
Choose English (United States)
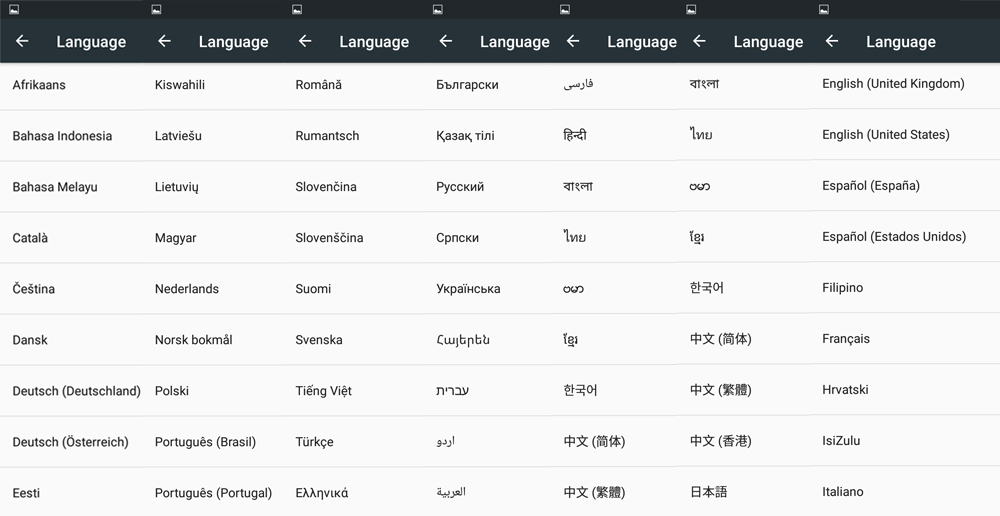tap(885, 135)
